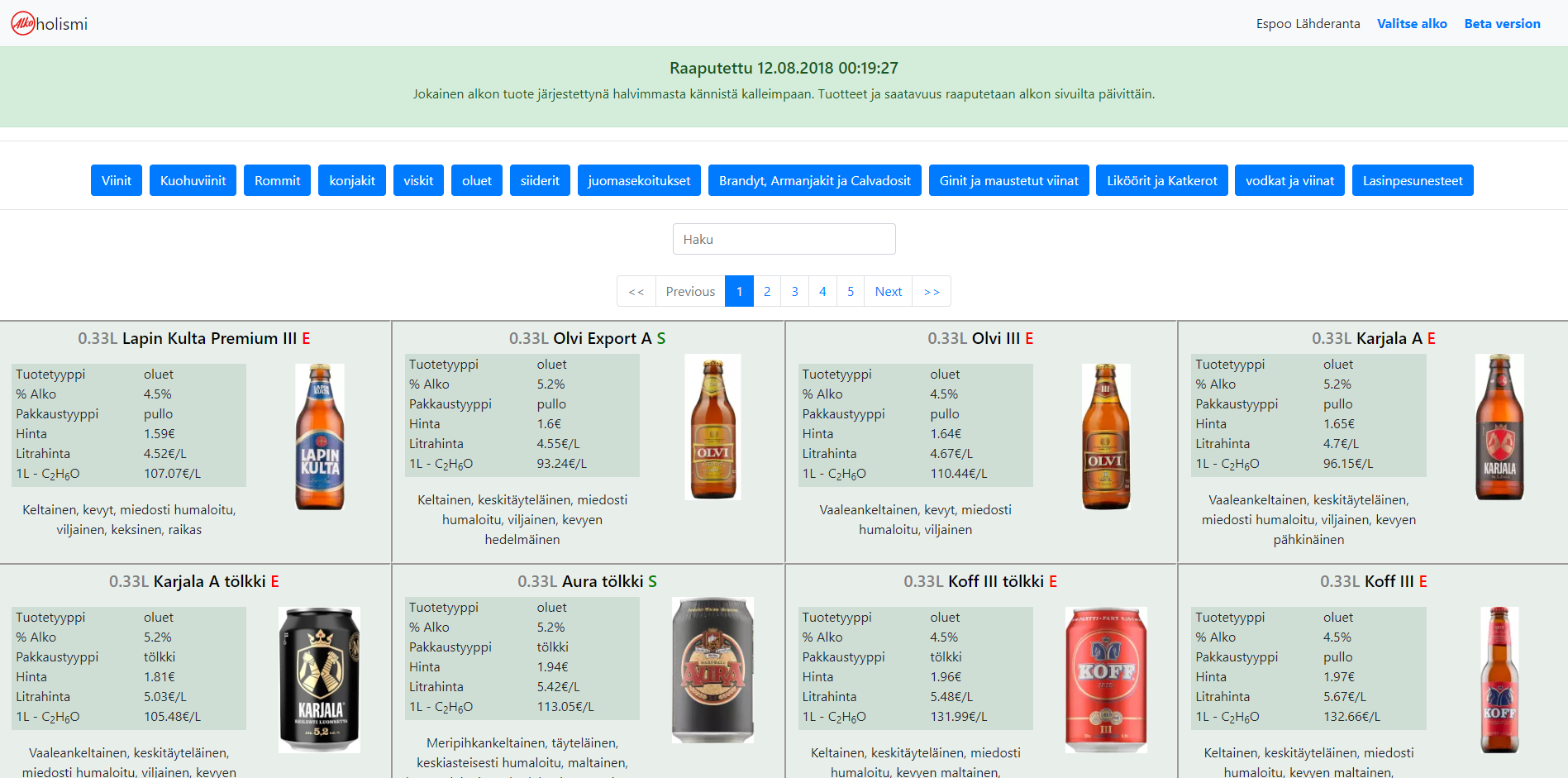Show vodkat ja viinat products
Viewport: 1568px width, 778px height.
pos(1289,180)
